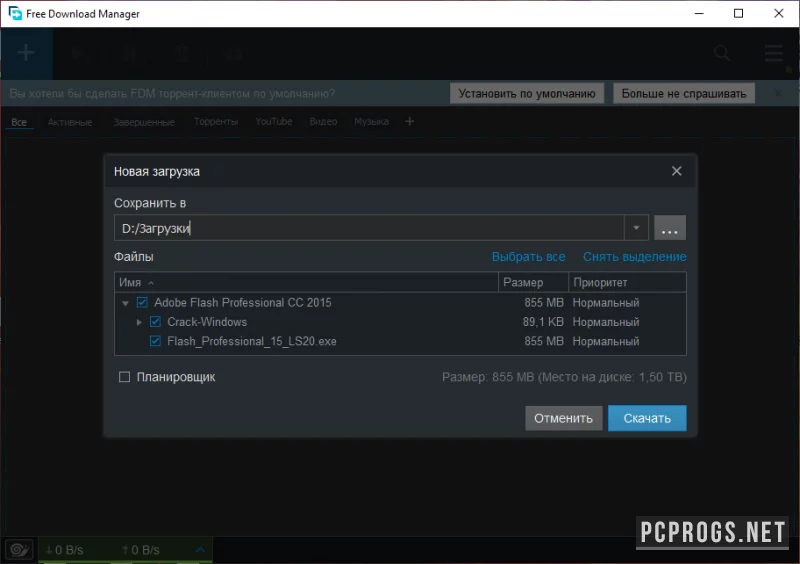Enable the Планировщик checkbox
Viewport: 800px width, 564px height.
coord(124,377)
